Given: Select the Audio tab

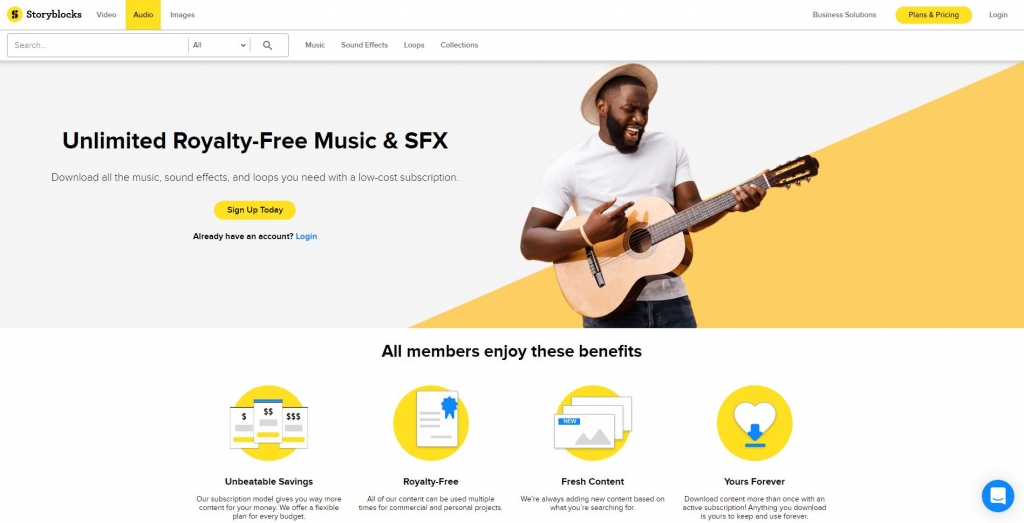Looking at the screenshot, I should [x=143, y=14].
